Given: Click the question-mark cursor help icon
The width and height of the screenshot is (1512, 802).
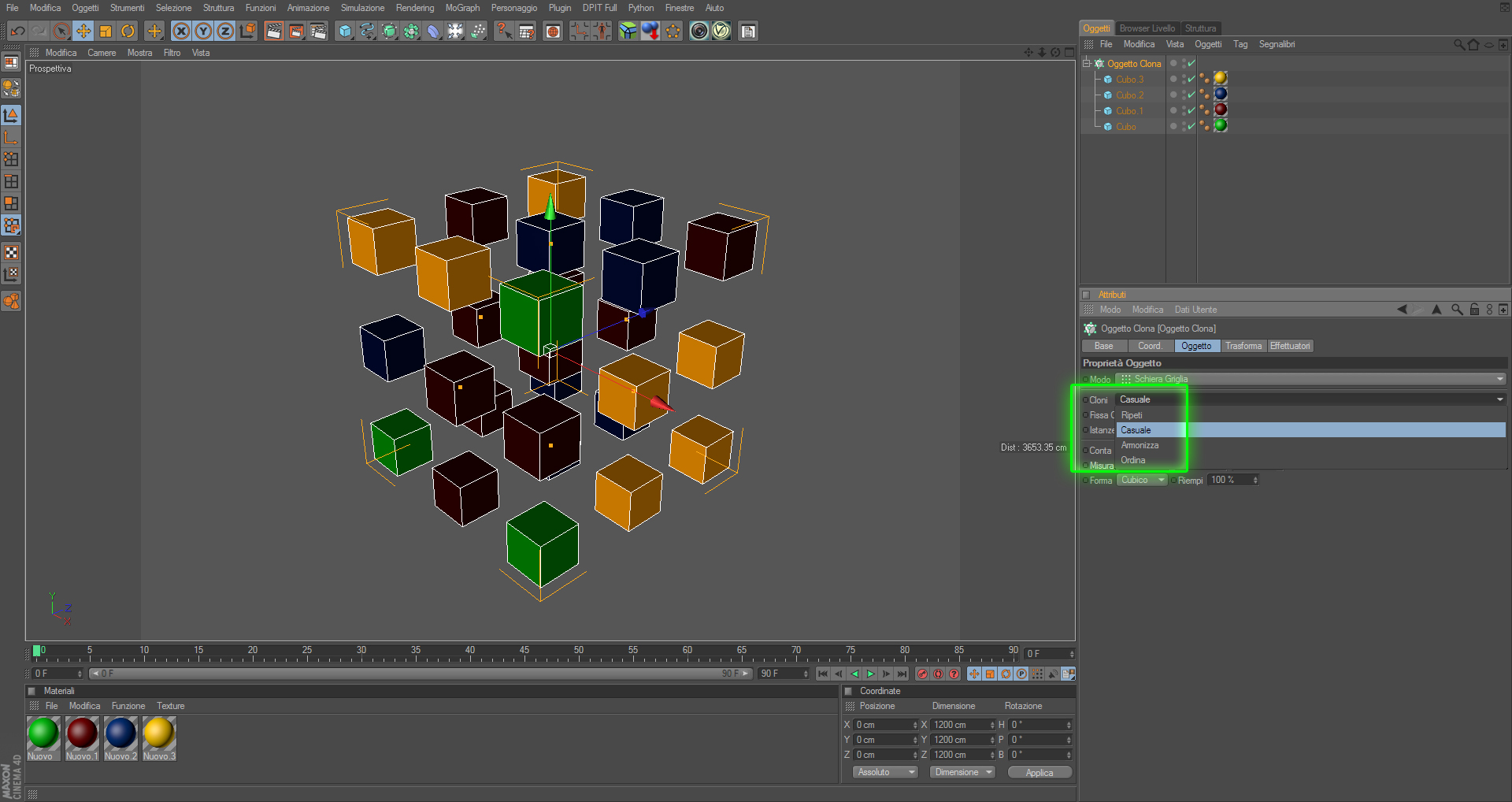Looking at the screenshot, I should (x=504, y=32).
